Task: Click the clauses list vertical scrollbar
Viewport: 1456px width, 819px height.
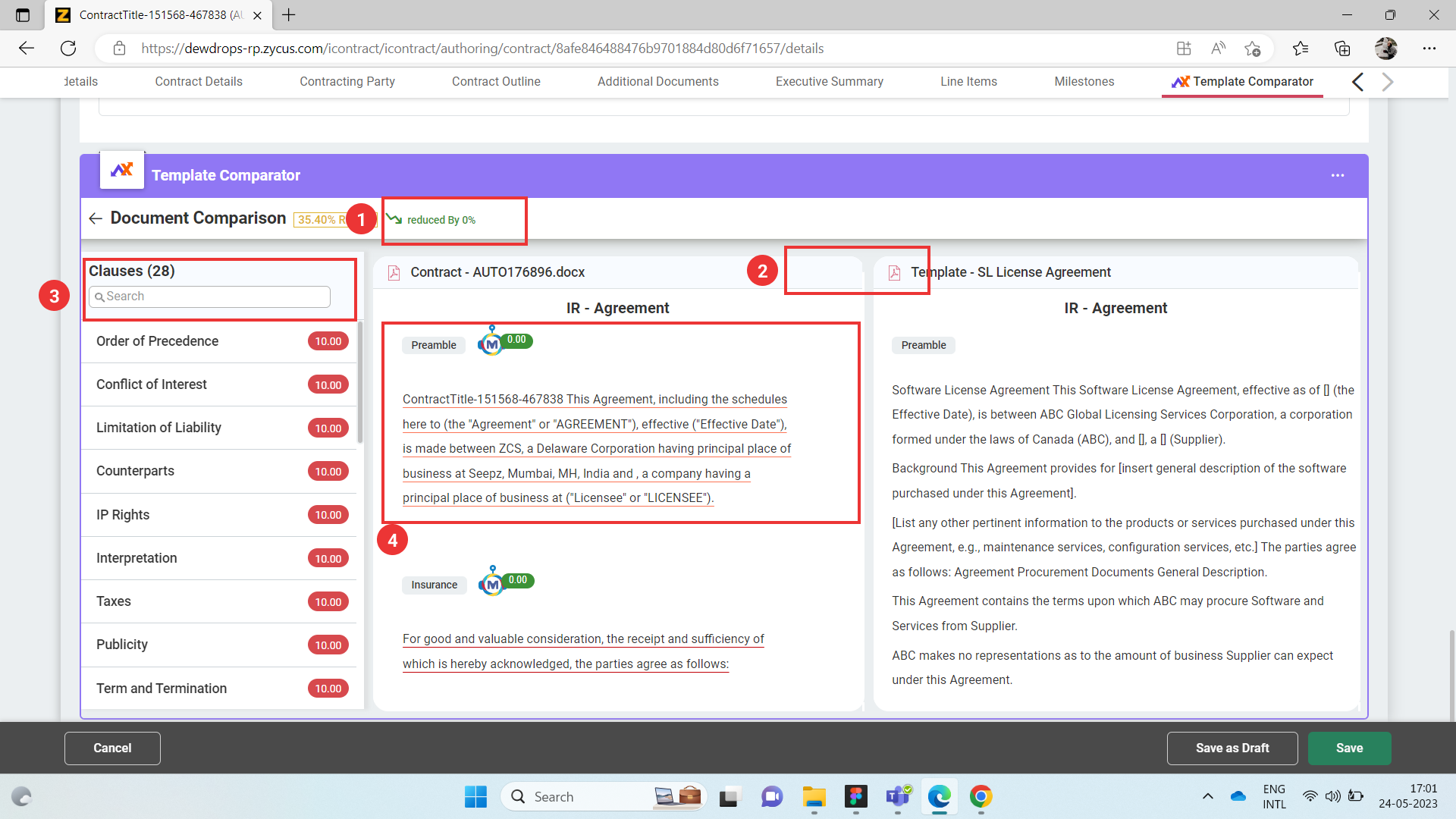Action: point(360,383)
